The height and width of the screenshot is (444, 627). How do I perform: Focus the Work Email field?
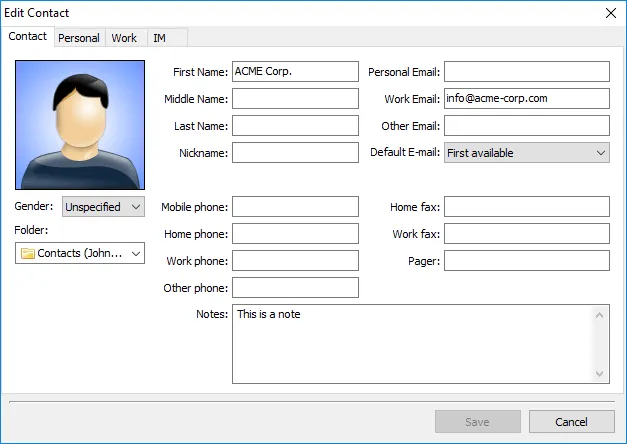[x=526, y=99]
